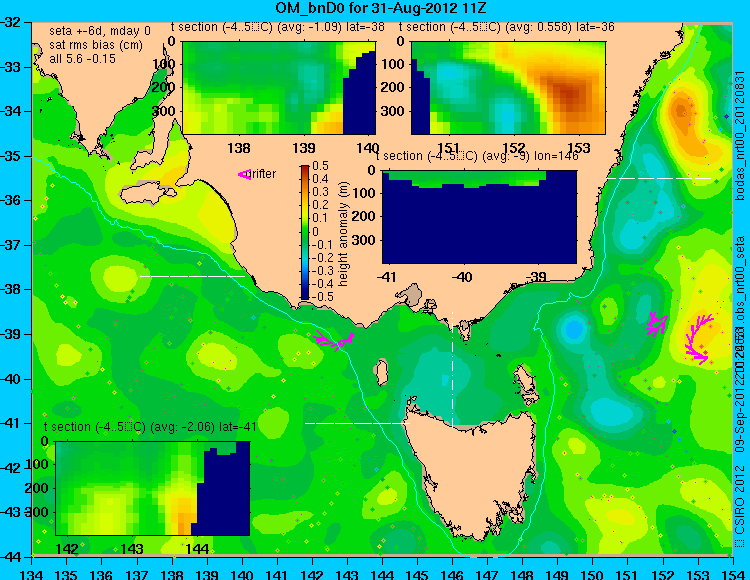Screen dimensions: 750x580
Task: Click Kangaroo Island near 137E, 36S
Action: (x=147, y=194)
